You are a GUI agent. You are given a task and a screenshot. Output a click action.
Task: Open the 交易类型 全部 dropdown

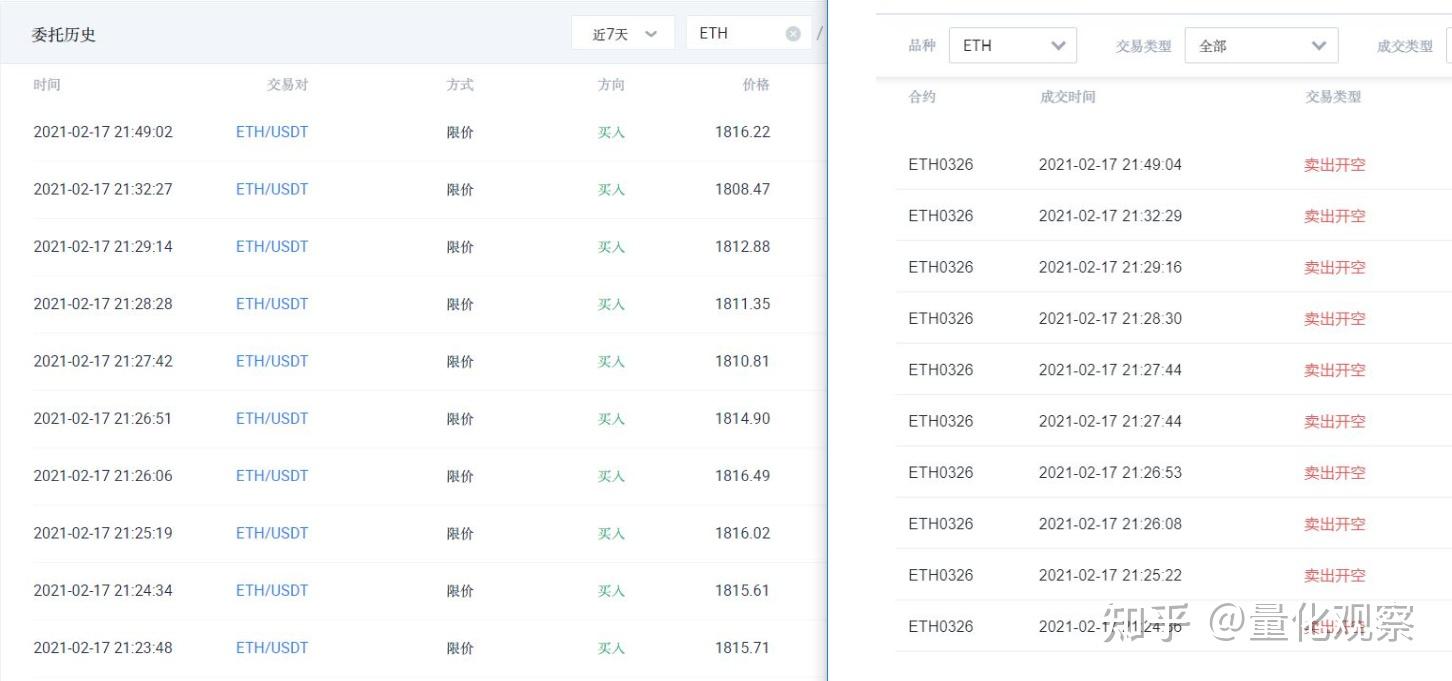1261,46
